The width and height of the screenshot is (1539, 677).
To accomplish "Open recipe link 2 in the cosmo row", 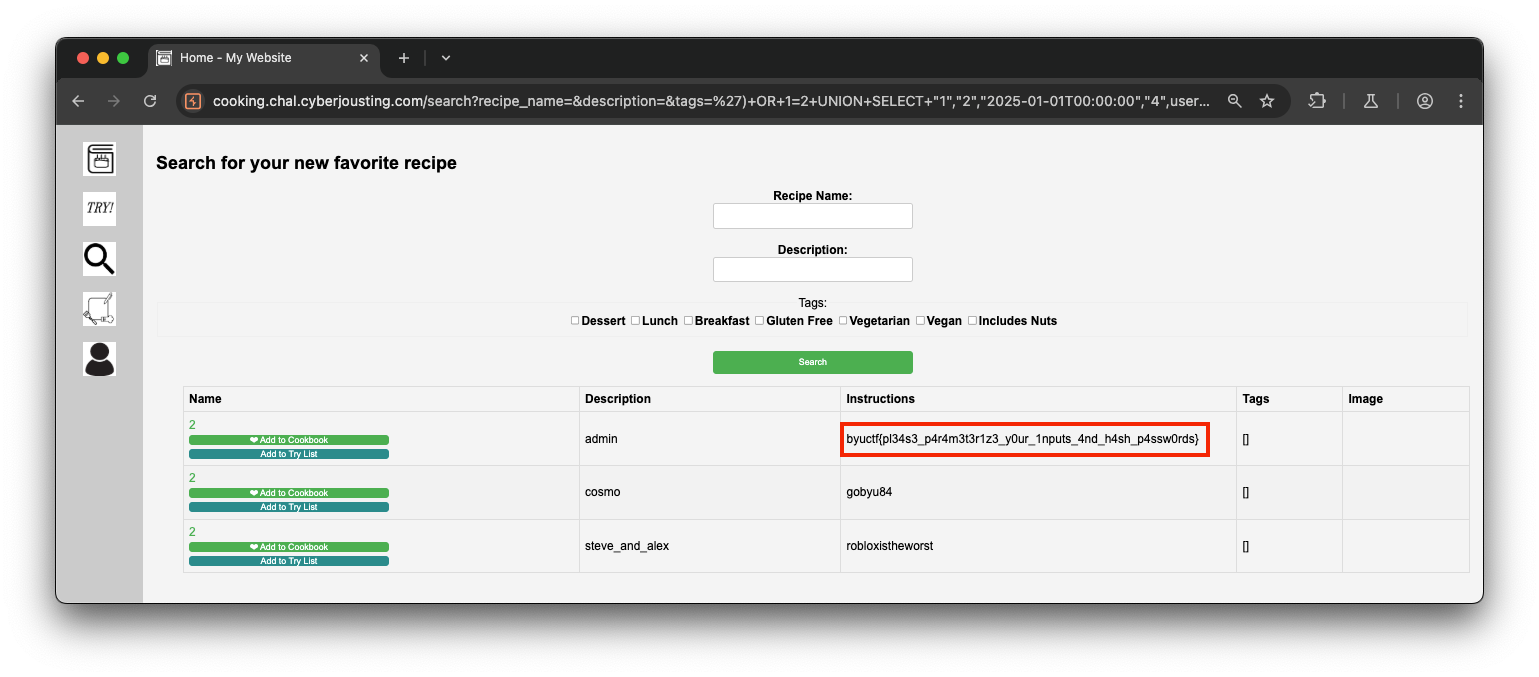I will click(x=192, y=478).
